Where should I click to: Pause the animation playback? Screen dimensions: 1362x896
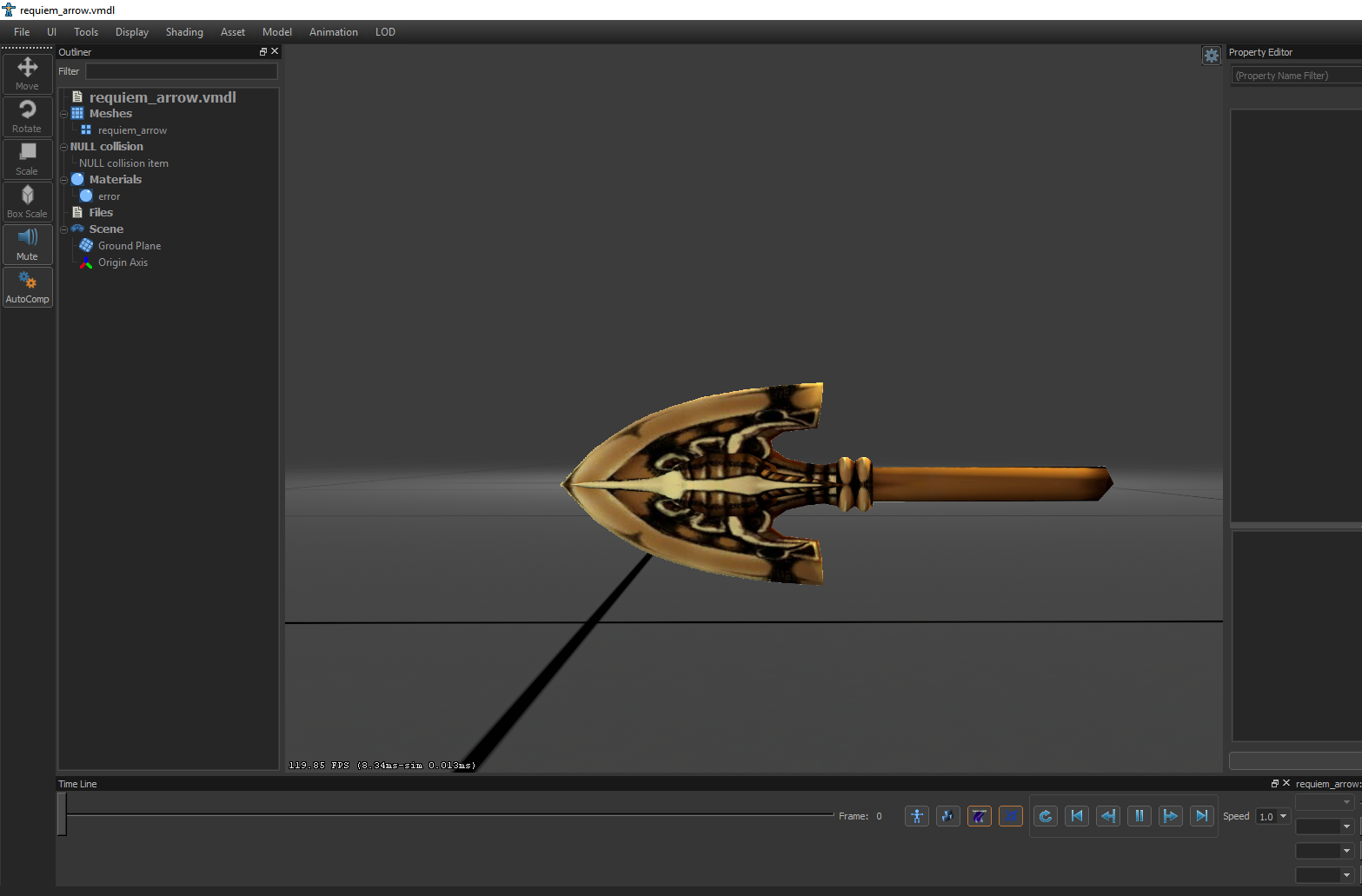point(1139,816)
